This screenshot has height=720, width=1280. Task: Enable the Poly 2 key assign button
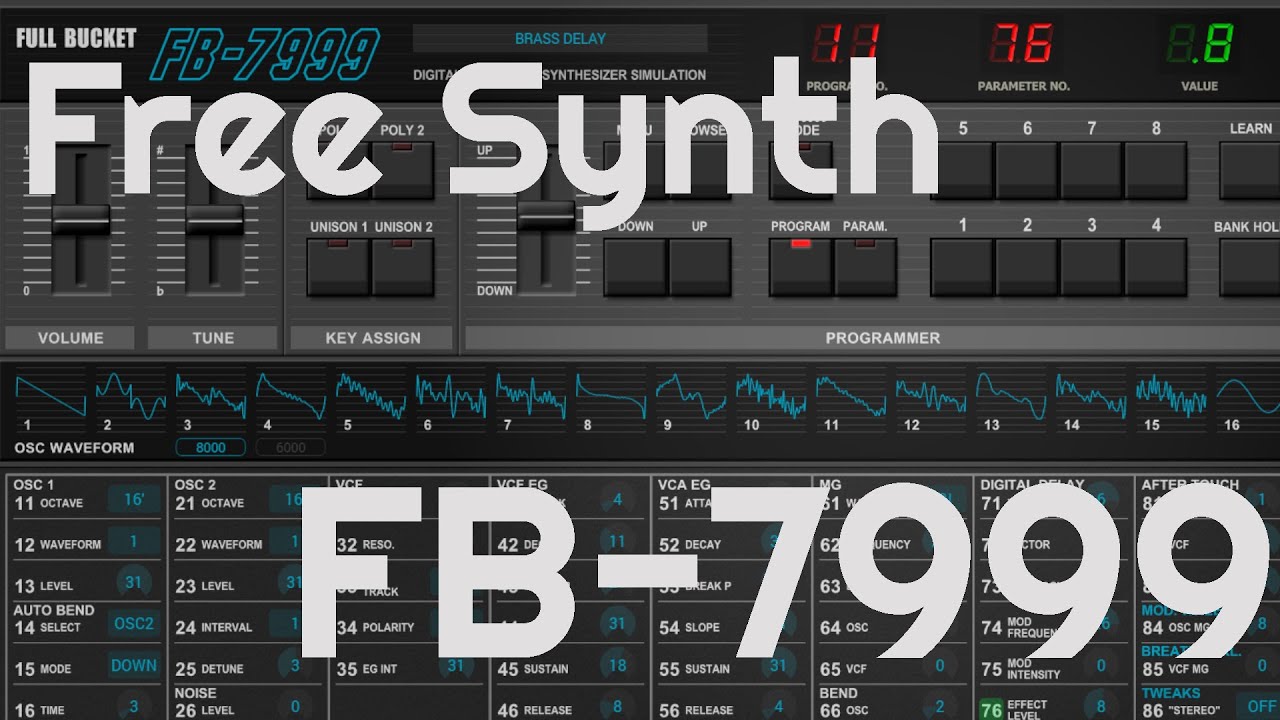(403, 170)
